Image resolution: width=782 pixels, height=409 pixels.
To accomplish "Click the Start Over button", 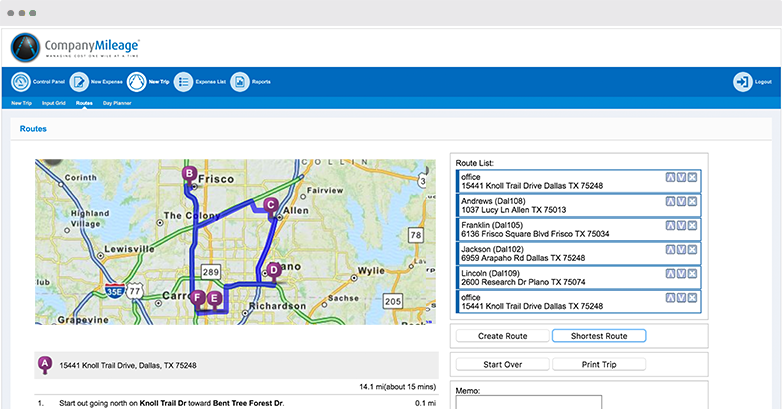I will tap(502, 365).
